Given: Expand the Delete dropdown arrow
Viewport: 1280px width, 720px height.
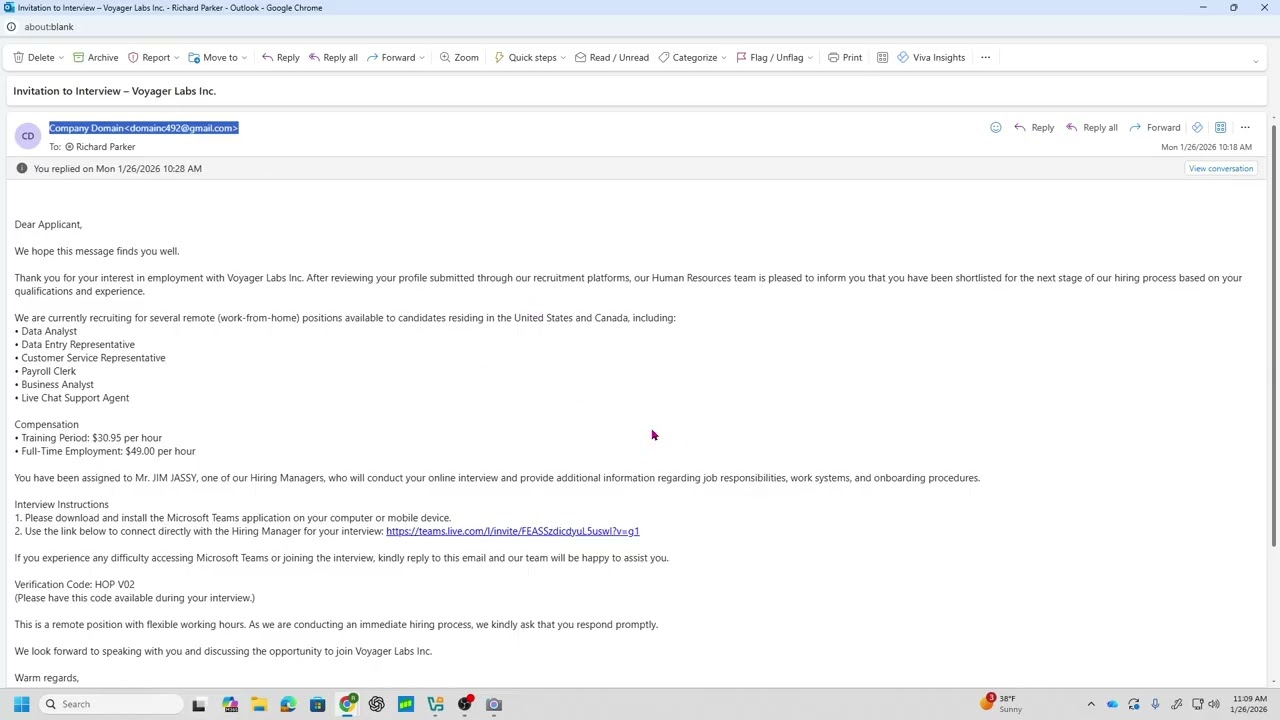Looking at the screenshot, I should [x=61, y=58].
